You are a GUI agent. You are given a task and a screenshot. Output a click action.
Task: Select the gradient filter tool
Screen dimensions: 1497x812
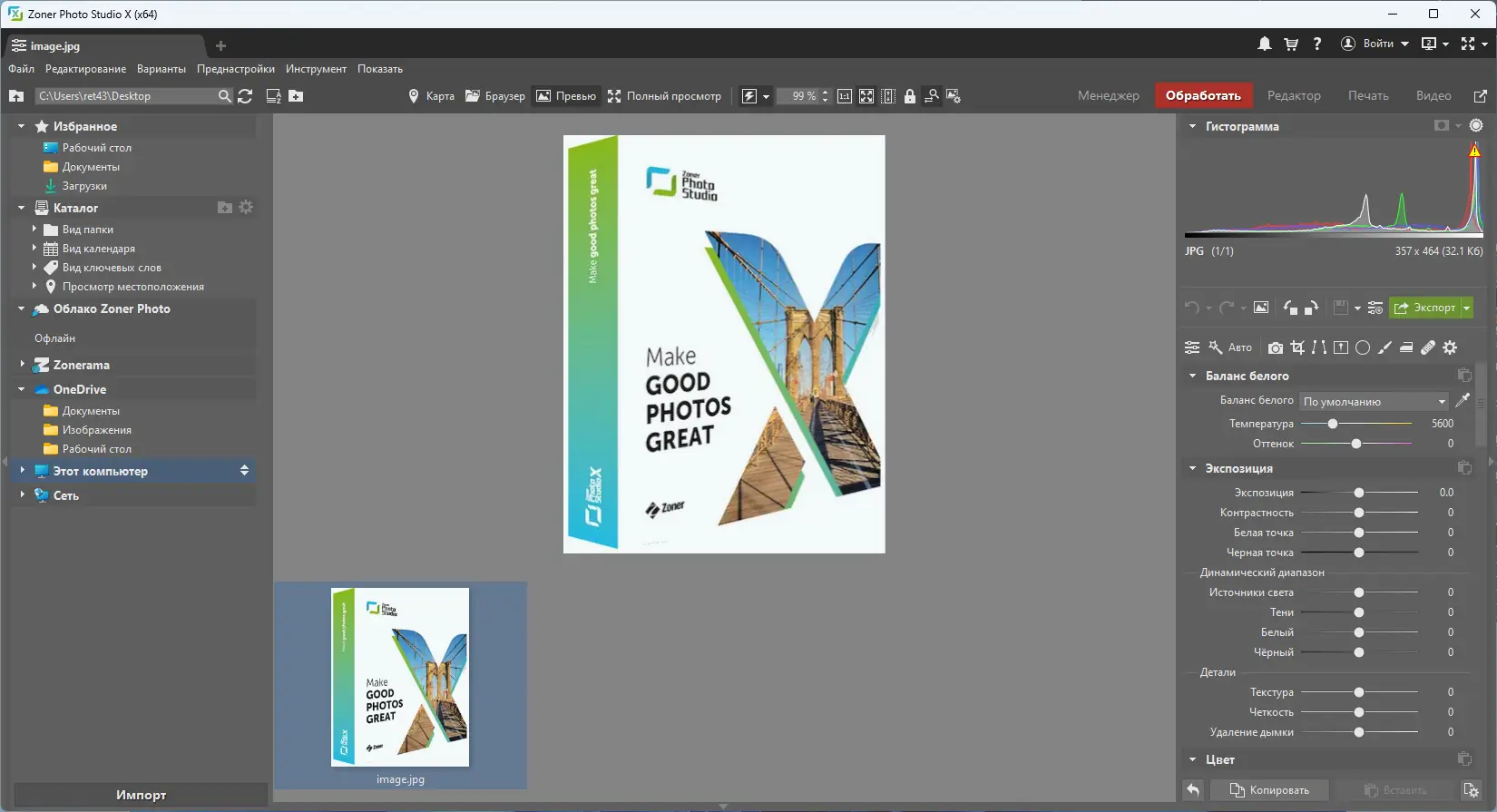pyautogui.click(x=1341, y=347)
